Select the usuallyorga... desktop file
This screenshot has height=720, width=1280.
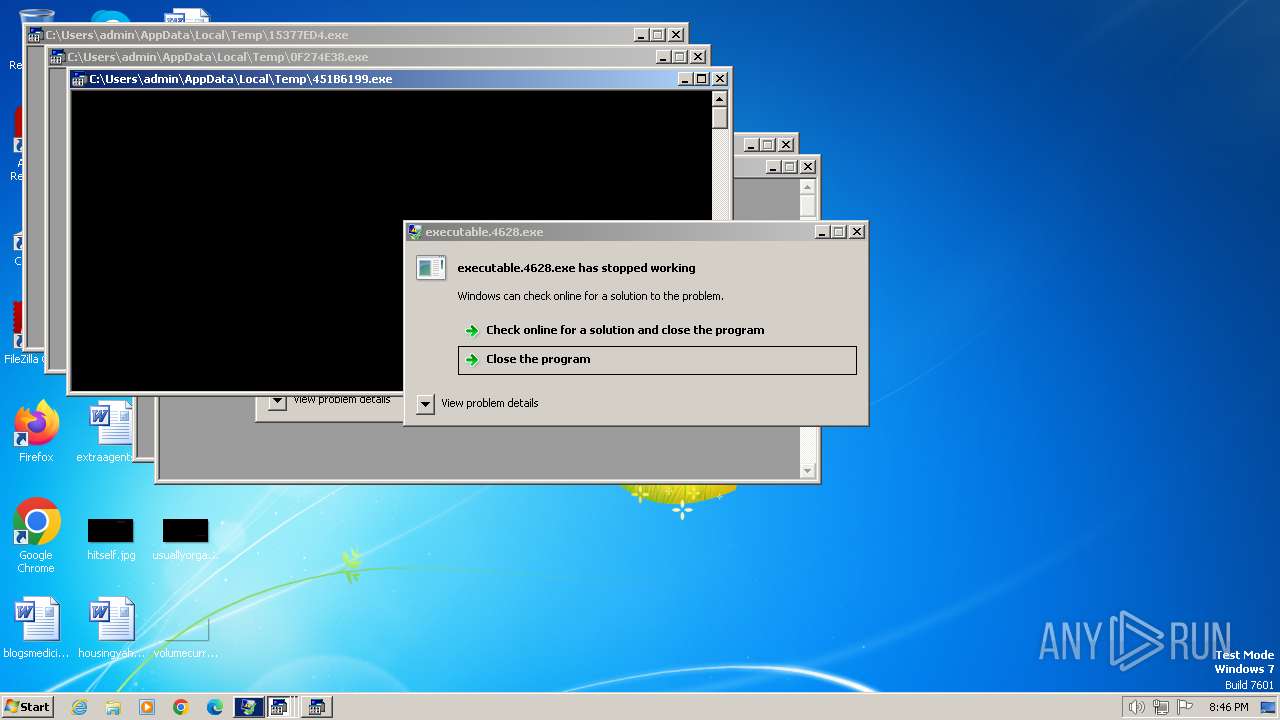pyautogui.click(x=185, y=538)
